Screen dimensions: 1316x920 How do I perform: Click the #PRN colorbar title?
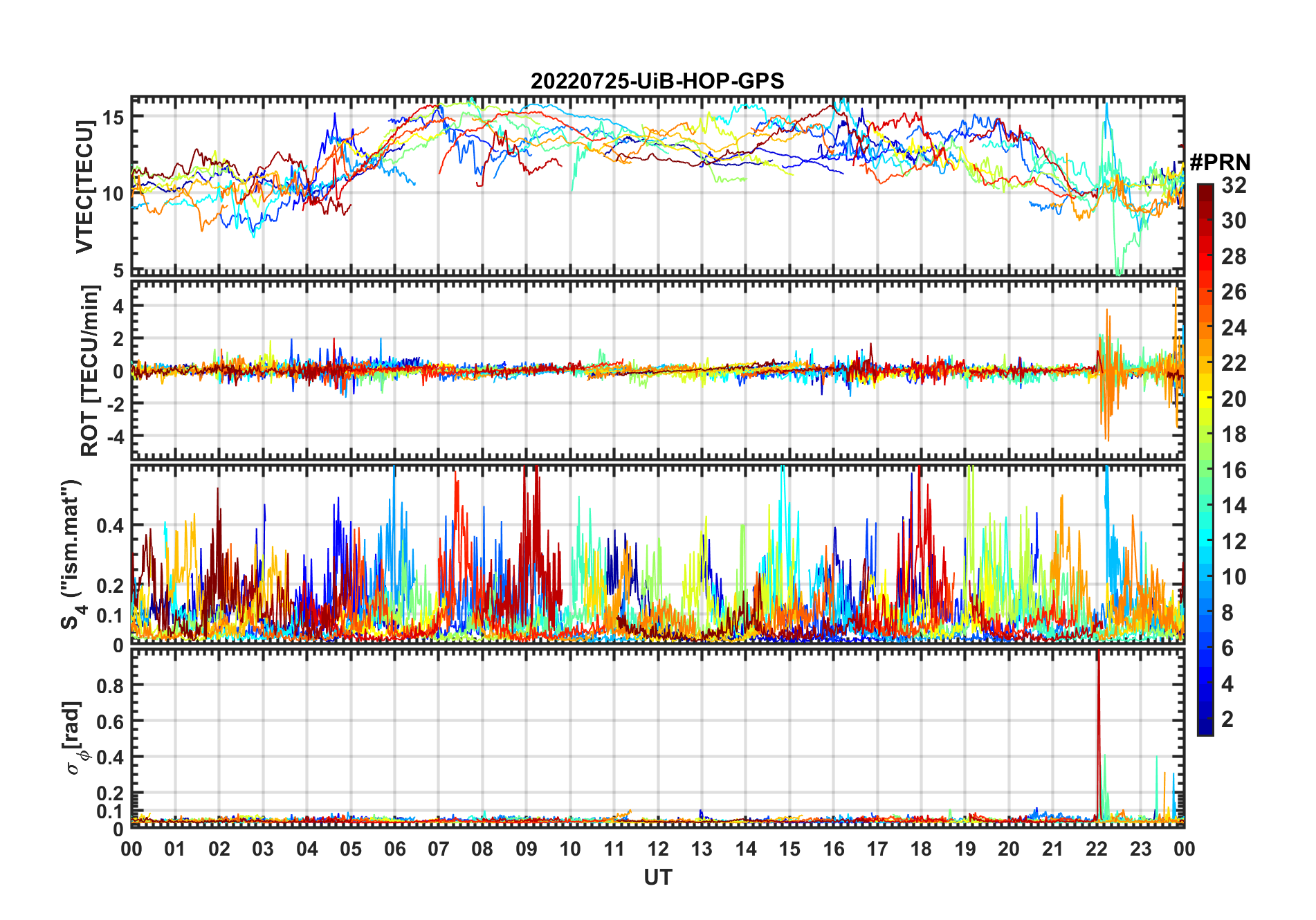pos(1220,163)
